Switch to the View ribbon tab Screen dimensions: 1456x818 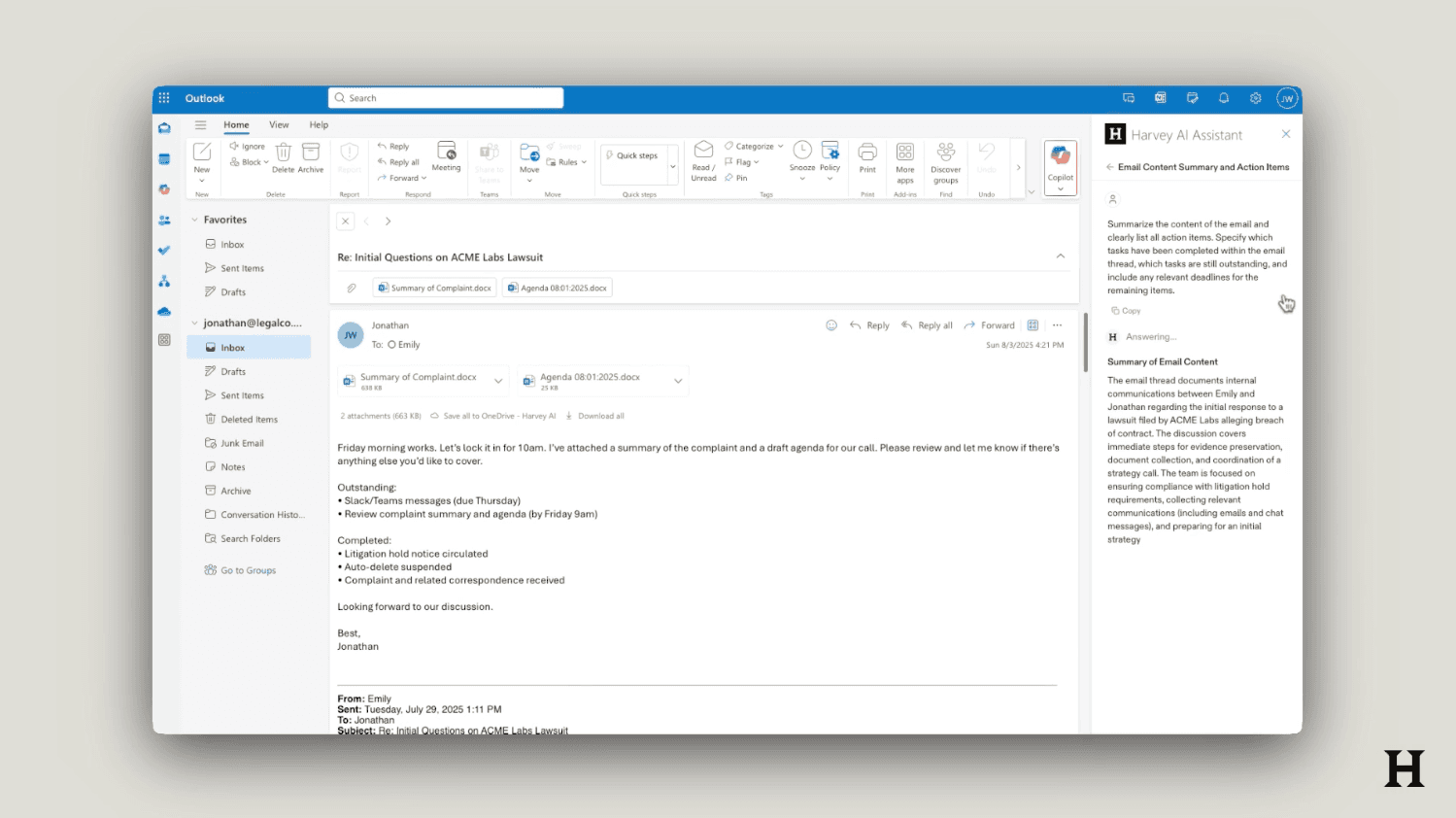[279, 125]
